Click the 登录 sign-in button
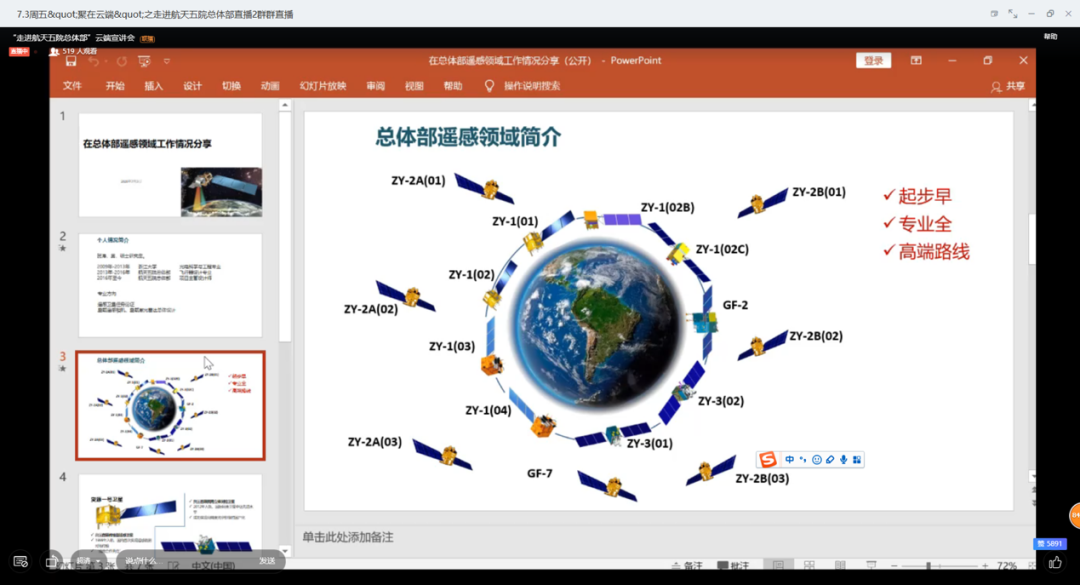The height and width of the screenshot is (585, 1080). (873, 61)
